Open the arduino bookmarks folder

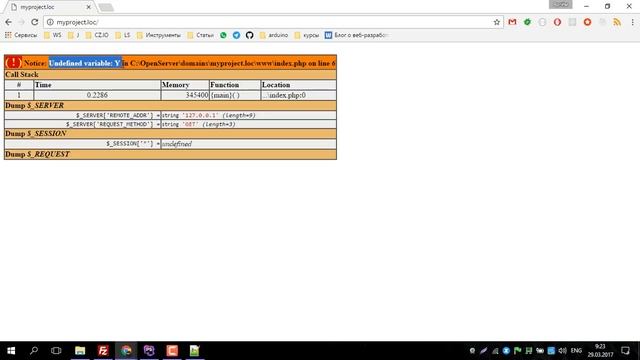tap(274, 35)
